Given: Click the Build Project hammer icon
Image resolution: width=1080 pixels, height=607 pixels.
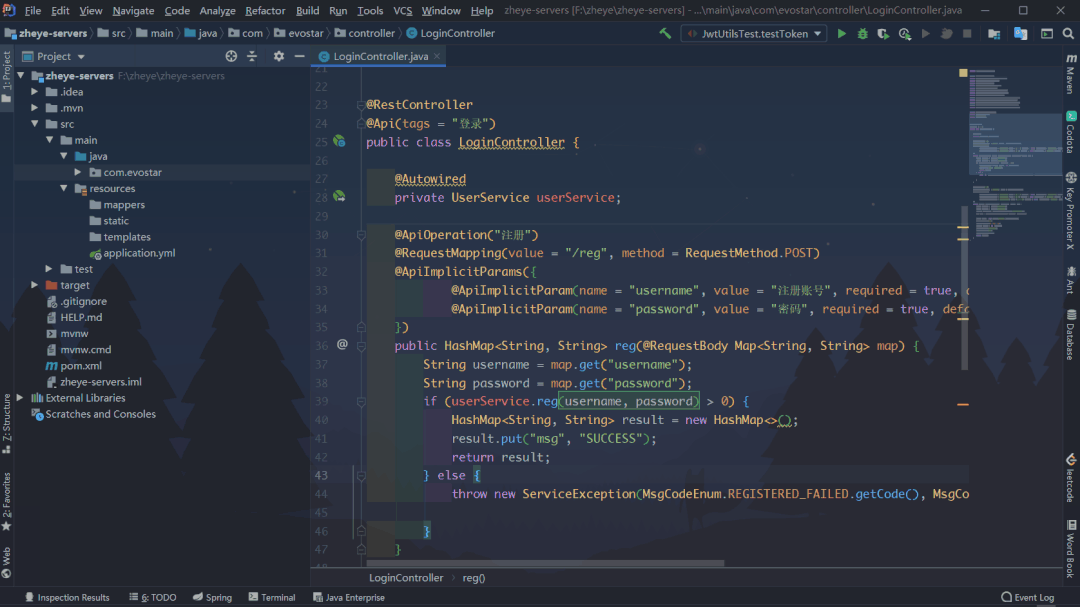Looking at the screenshot, I should click(665, 33).
